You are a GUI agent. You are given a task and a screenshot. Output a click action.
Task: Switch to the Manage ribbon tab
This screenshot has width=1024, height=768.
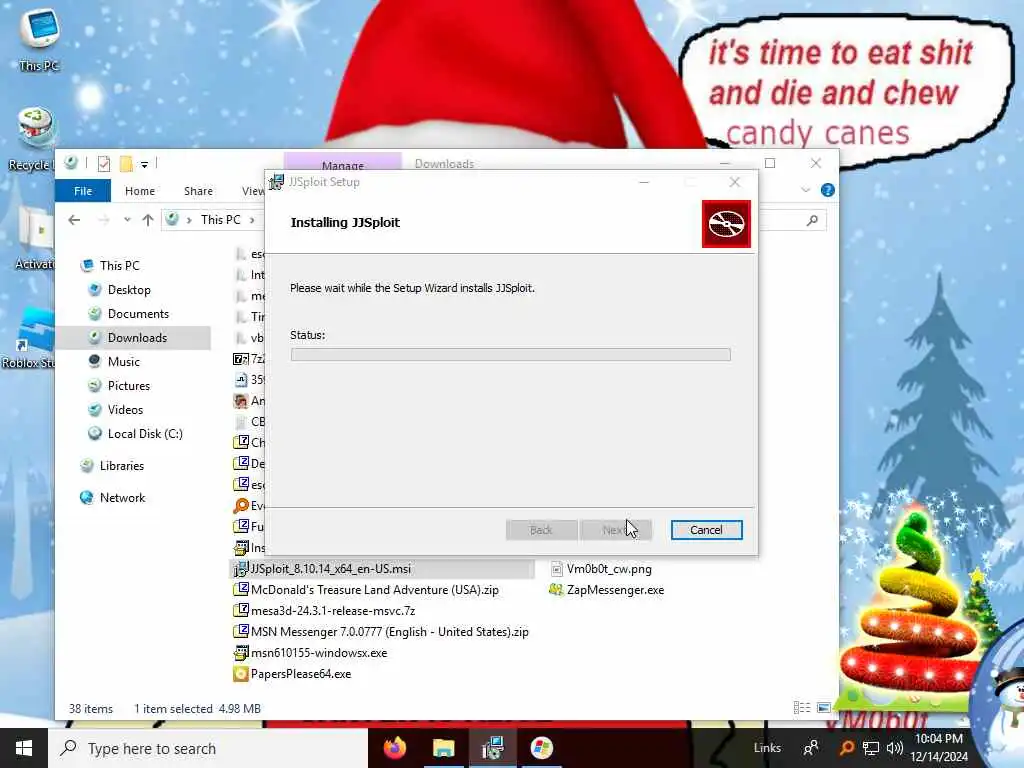[342, 163]
